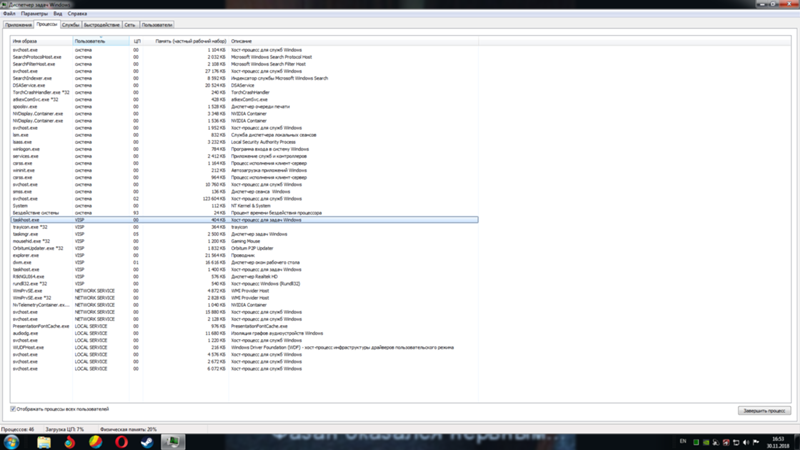Click the Завершить процесс button
The height and width of the screenshot is (450, 800).
point(764,411)
